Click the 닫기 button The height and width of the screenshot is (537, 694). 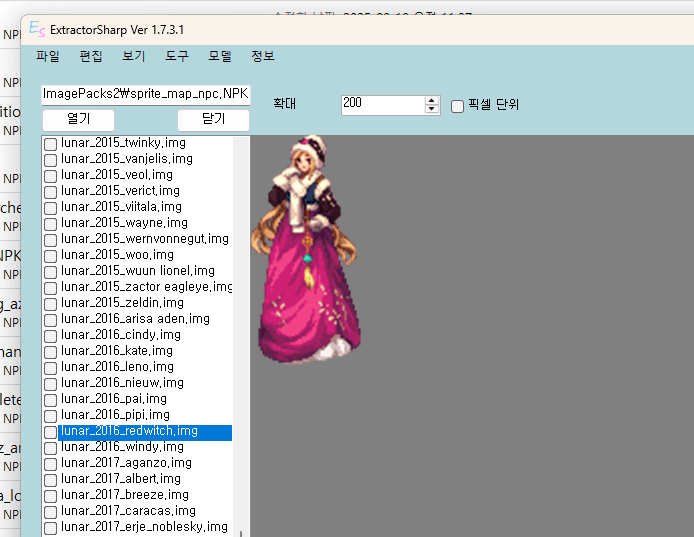coord(213,120)
